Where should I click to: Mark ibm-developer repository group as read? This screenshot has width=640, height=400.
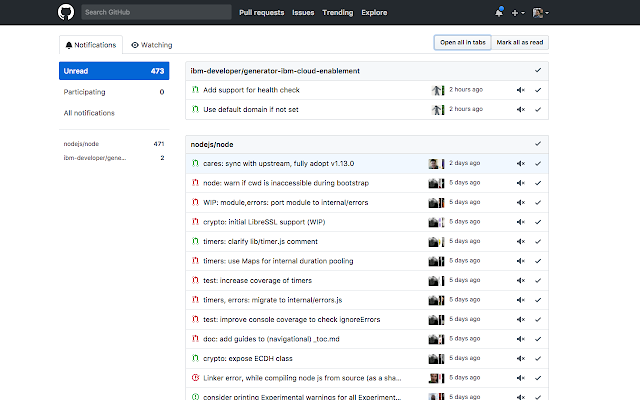tap(538, 70)
